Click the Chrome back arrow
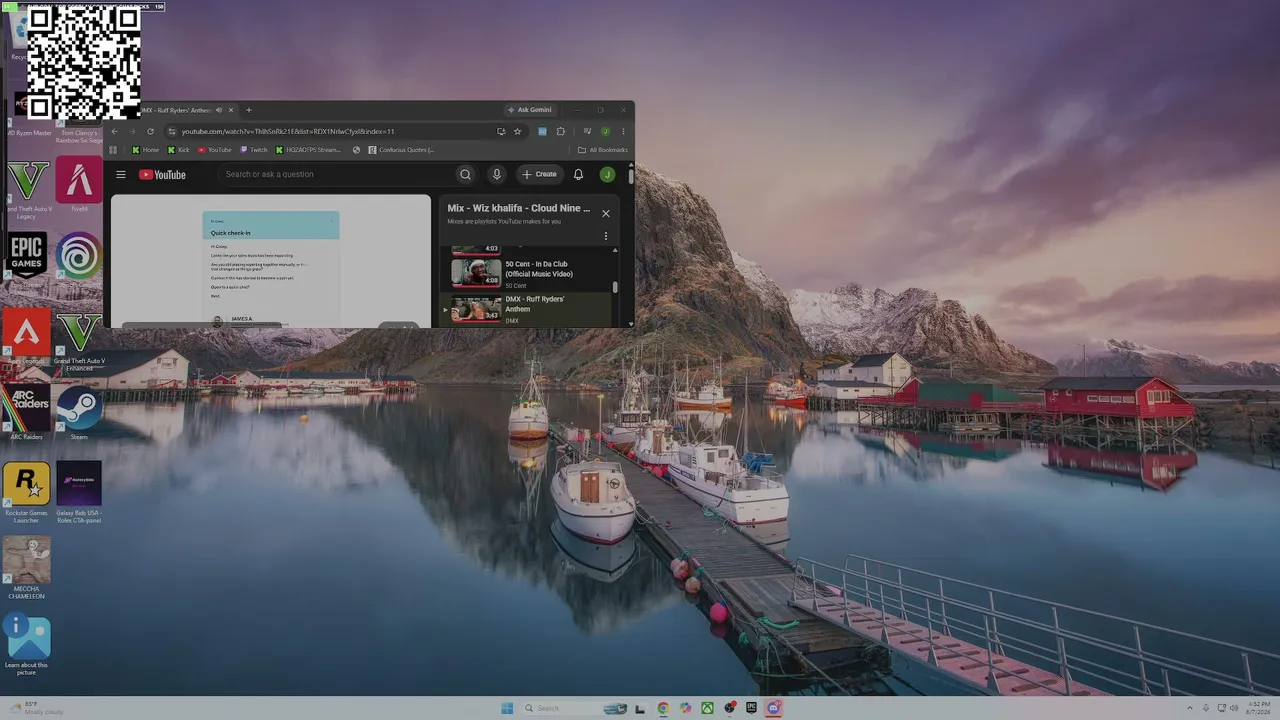The image size is (1280, 720). click(114, 131)
